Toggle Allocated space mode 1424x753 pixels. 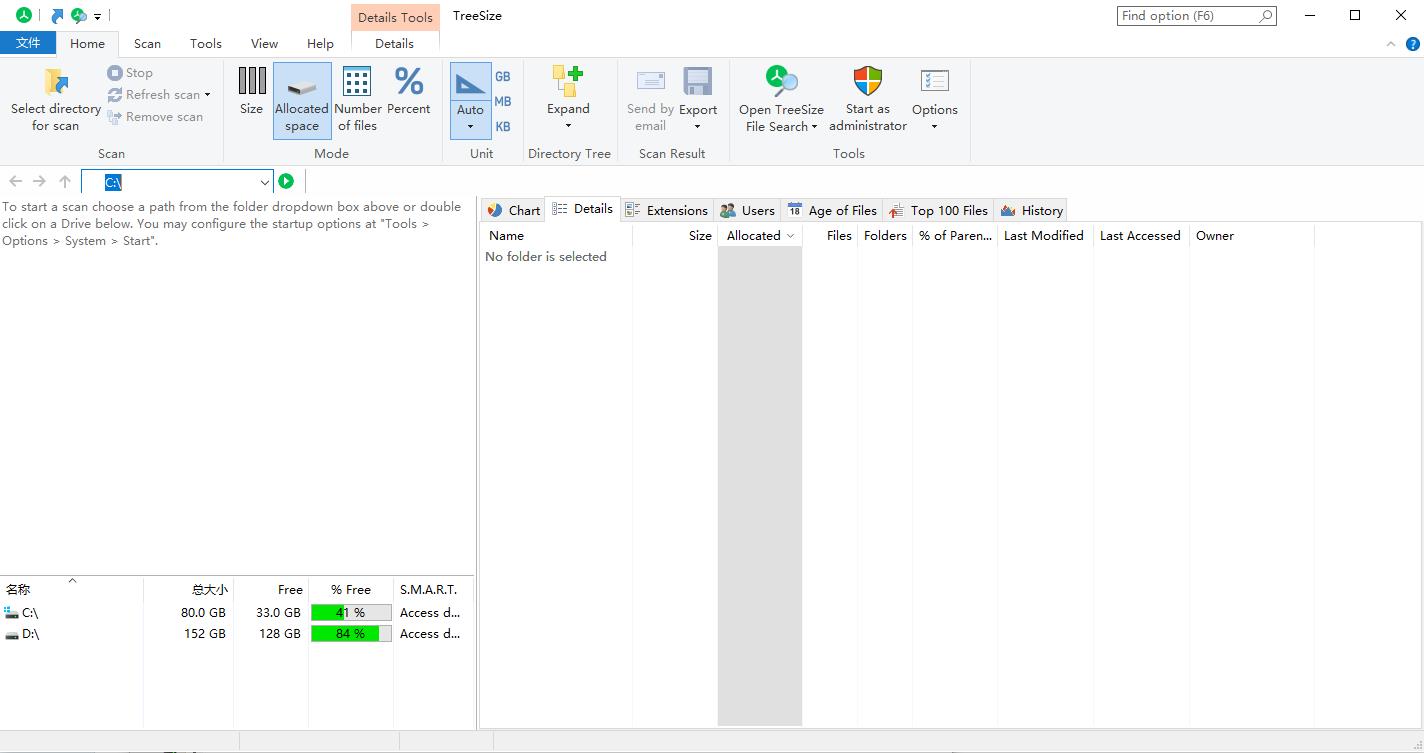click(x=302, y=99)
